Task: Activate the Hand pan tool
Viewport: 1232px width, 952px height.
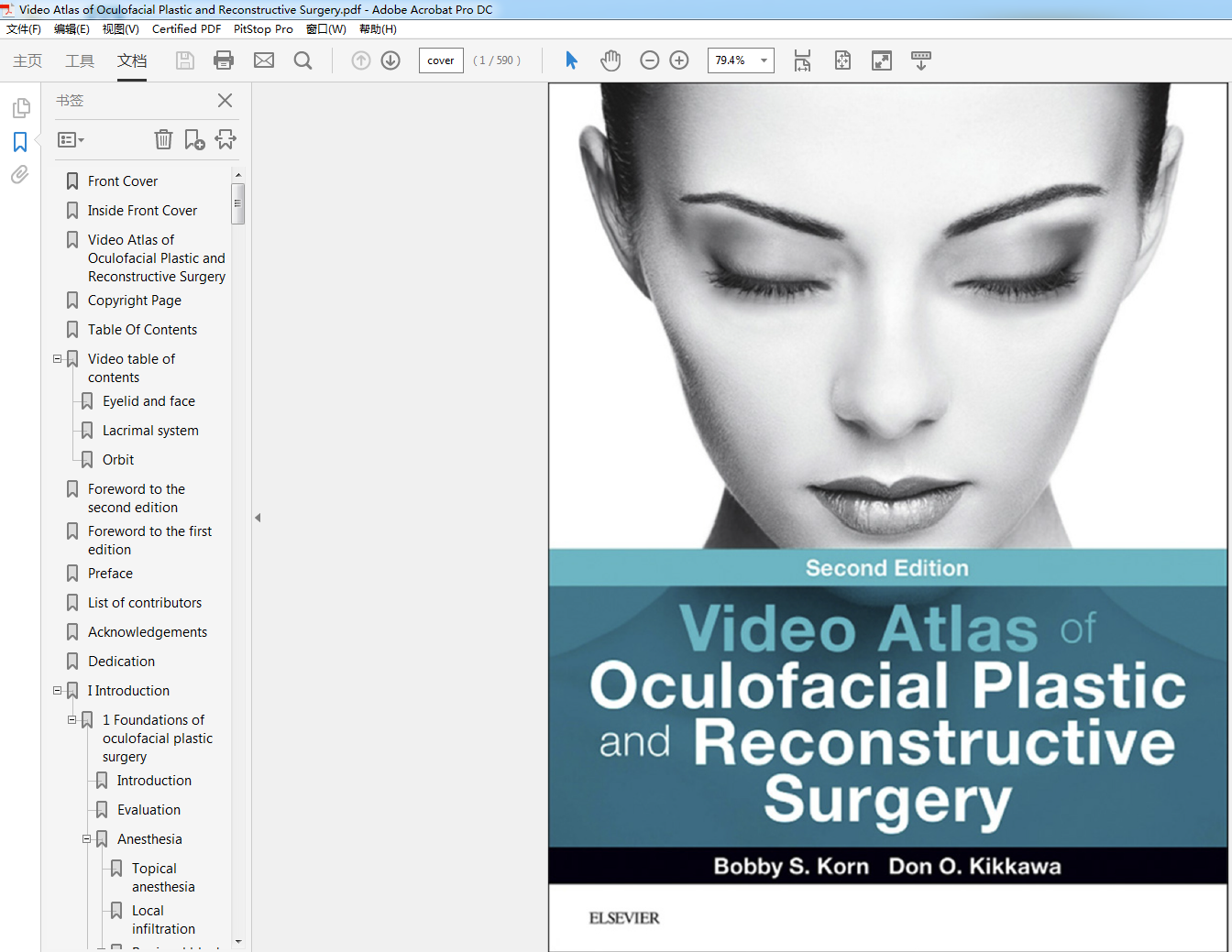Action: [x=610, y=60]
